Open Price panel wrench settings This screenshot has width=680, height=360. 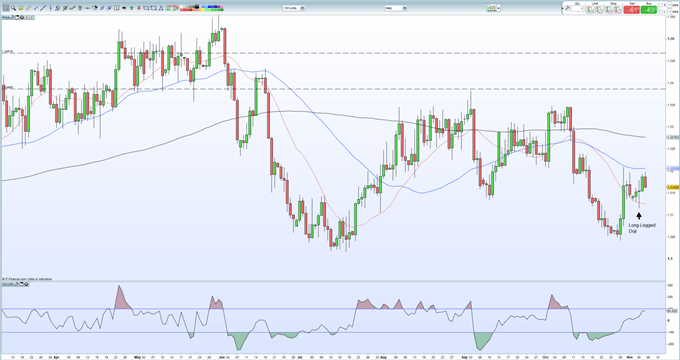point(13,17)
